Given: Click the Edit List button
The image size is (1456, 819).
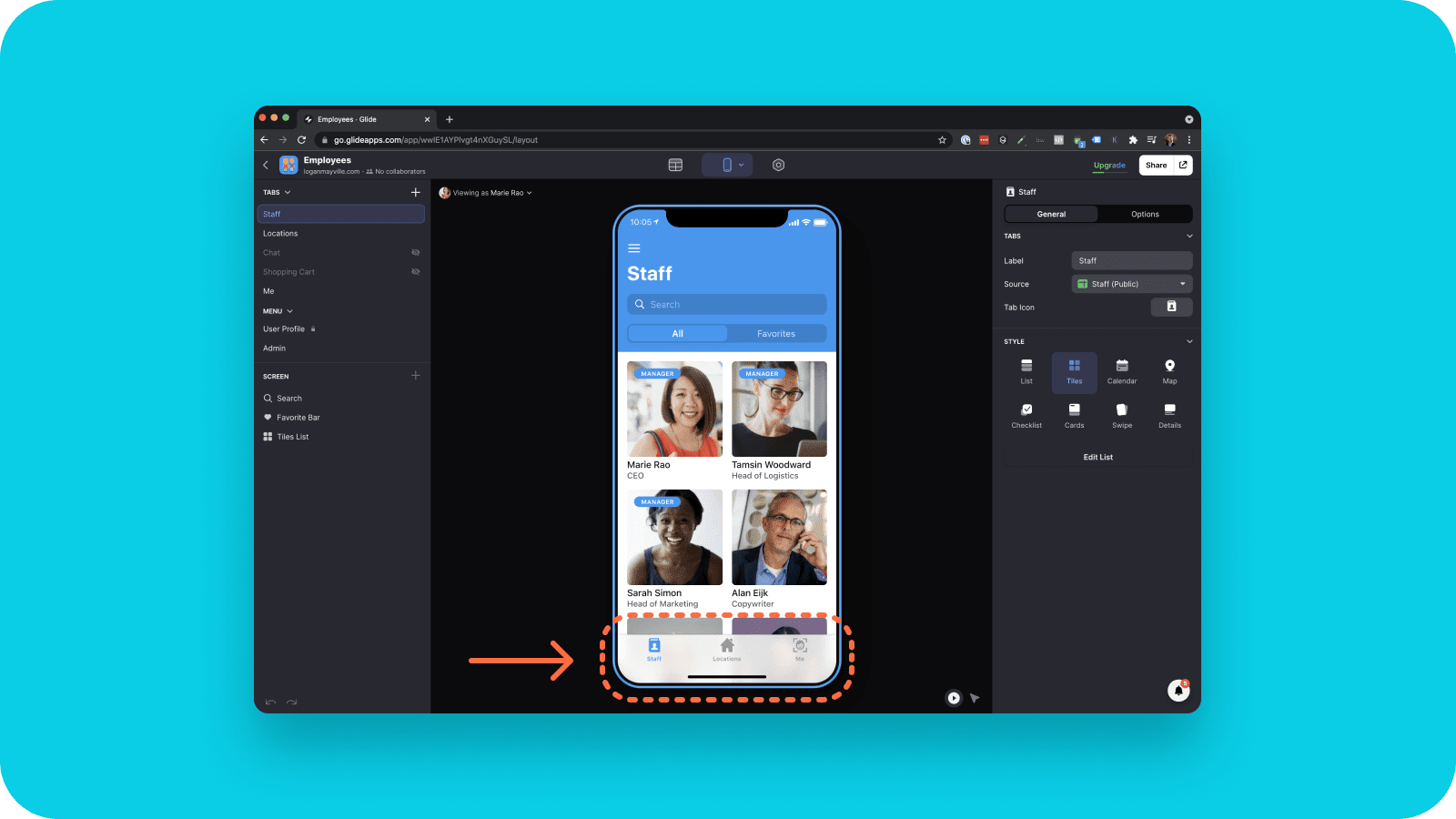Looking at the screenshot, I should tap(1097, 457).
